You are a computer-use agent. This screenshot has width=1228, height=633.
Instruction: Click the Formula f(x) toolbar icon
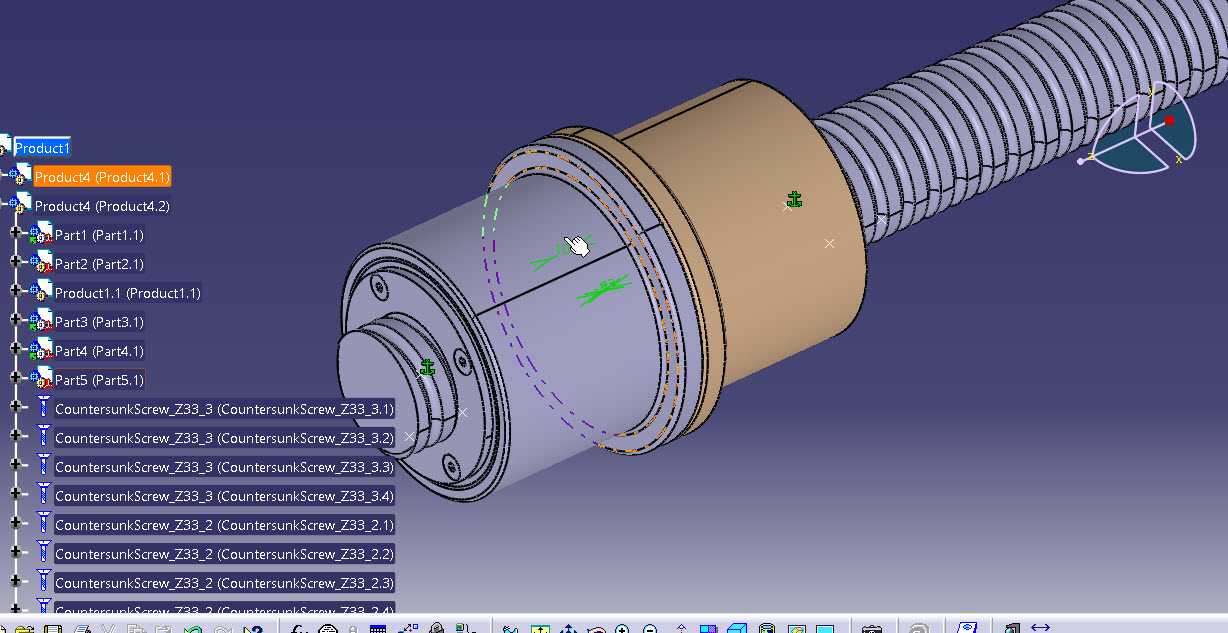299,630
